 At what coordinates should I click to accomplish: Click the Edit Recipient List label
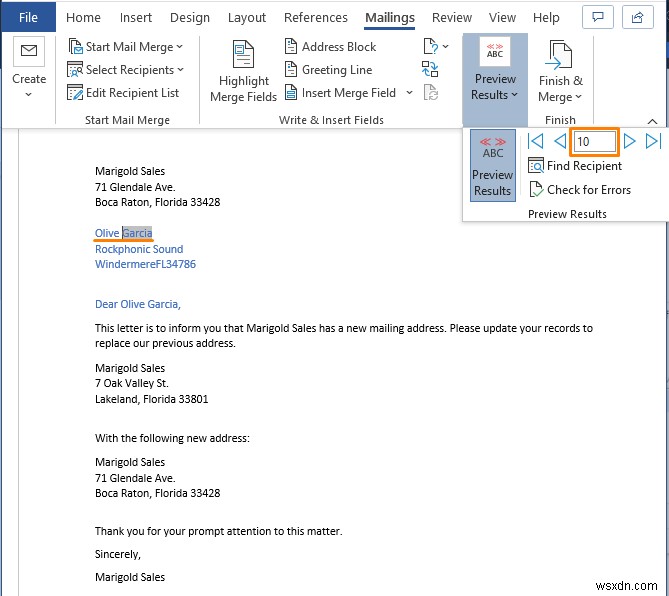pos(132,93)
